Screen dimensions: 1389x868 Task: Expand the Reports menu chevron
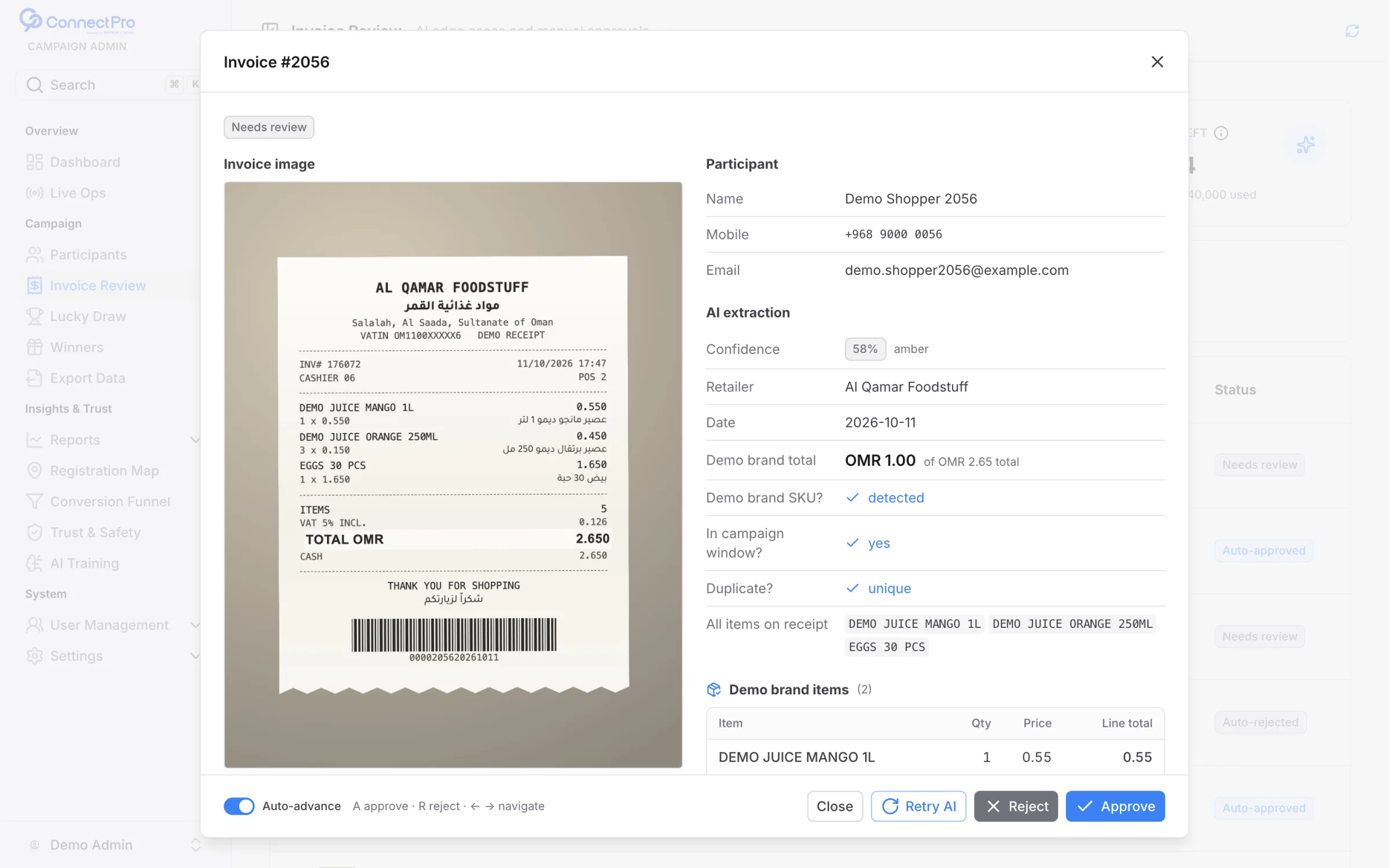[195, 440]
